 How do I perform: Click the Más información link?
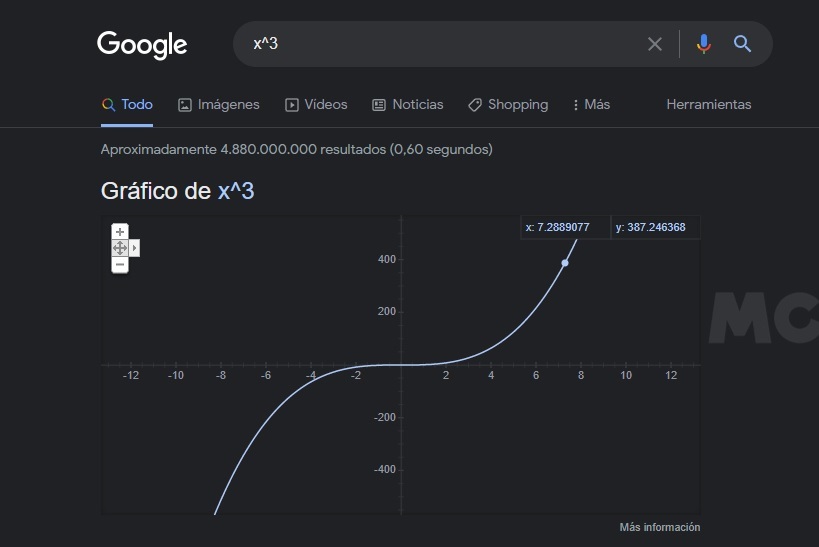click(659, 527)
